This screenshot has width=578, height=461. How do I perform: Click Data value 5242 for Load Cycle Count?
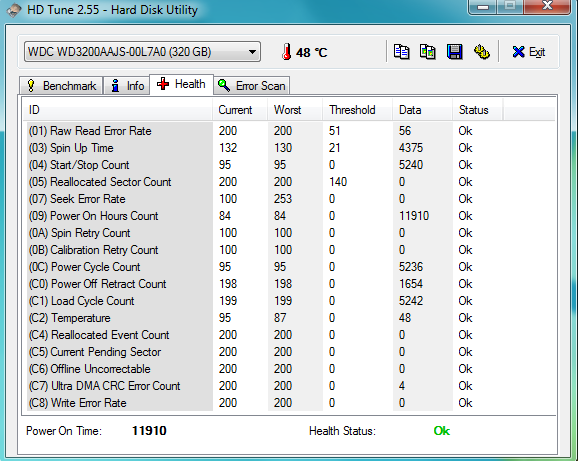(x=411, y=301)
